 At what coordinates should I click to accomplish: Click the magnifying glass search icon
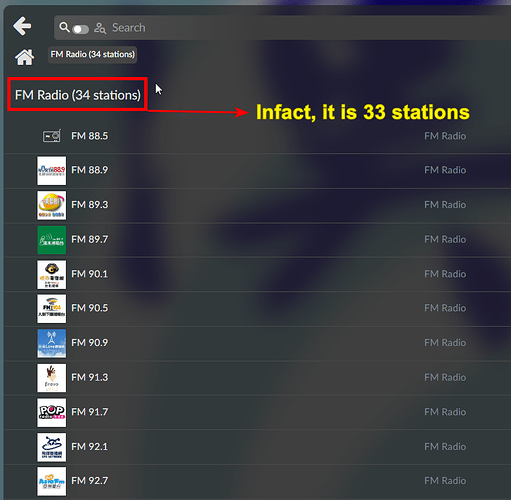click(64, 27)
